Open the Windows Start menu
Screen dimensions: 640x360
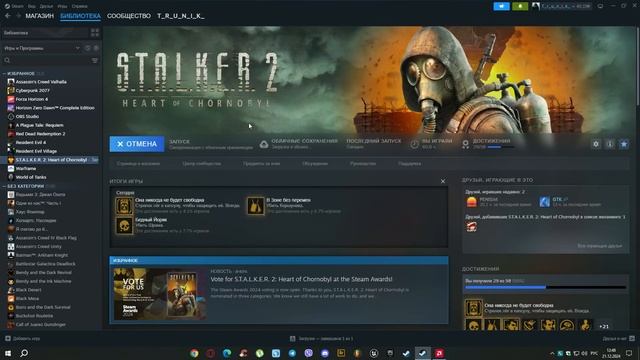point(8,353)
